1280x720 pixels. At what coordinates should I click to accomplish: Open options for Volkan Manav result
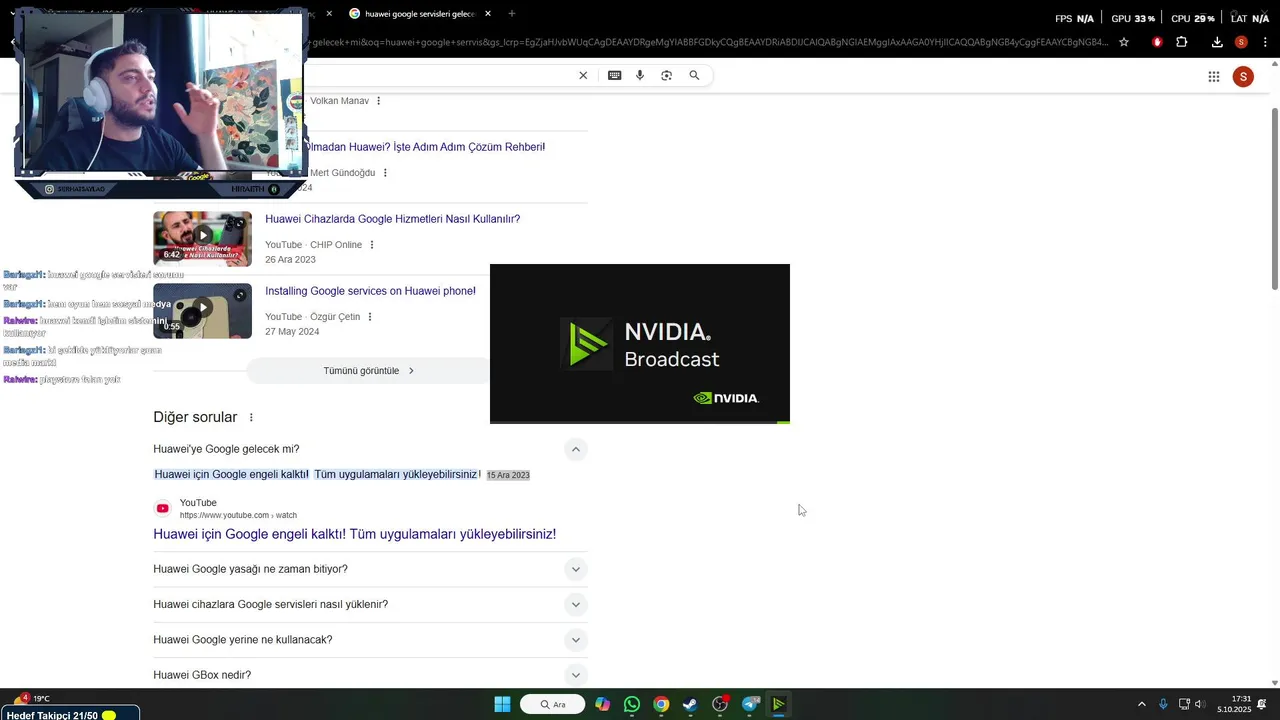[x=378, y=101]
